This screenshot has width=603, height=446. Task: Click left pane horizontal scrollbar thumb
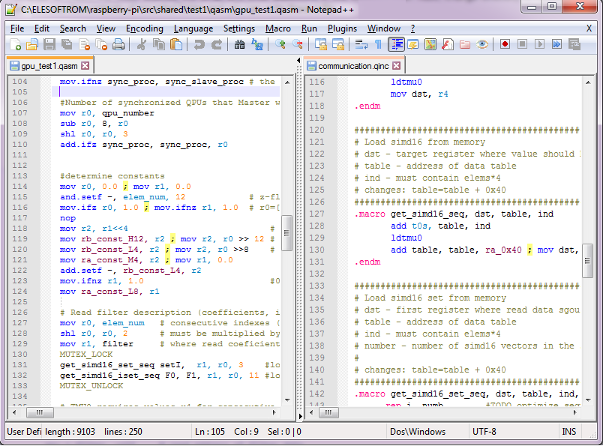40,413
